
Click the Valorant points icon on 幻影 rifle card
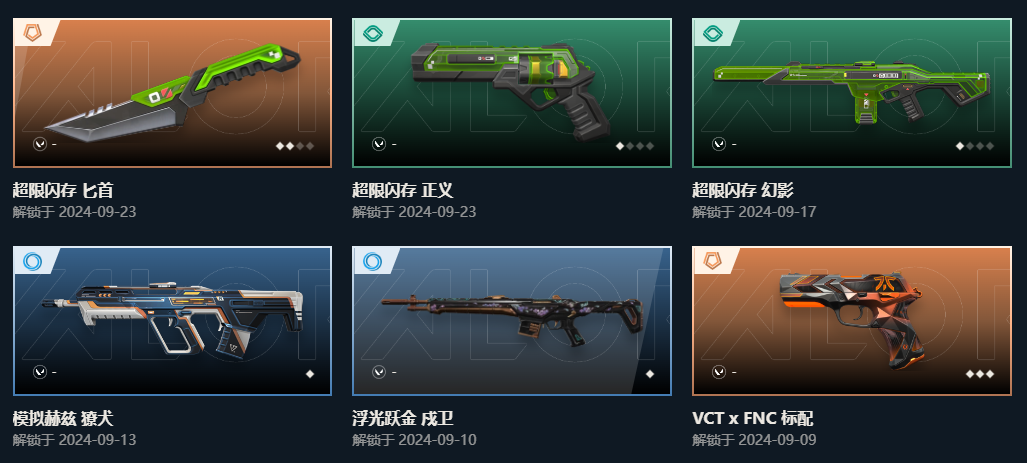[719, 144]
